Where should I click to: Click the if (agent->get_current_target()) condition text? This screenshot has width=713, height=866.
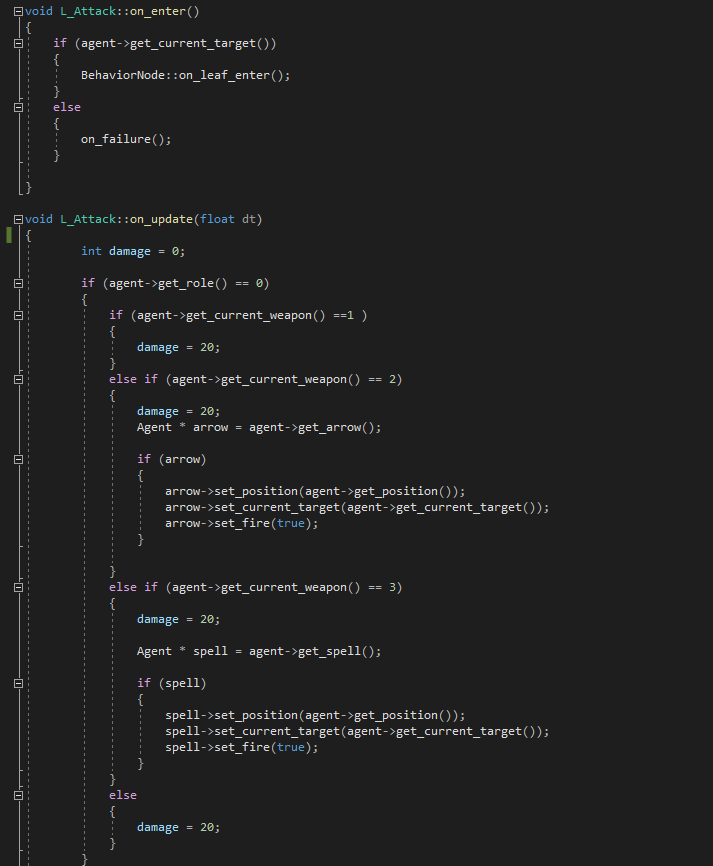[x=165, y=43]
